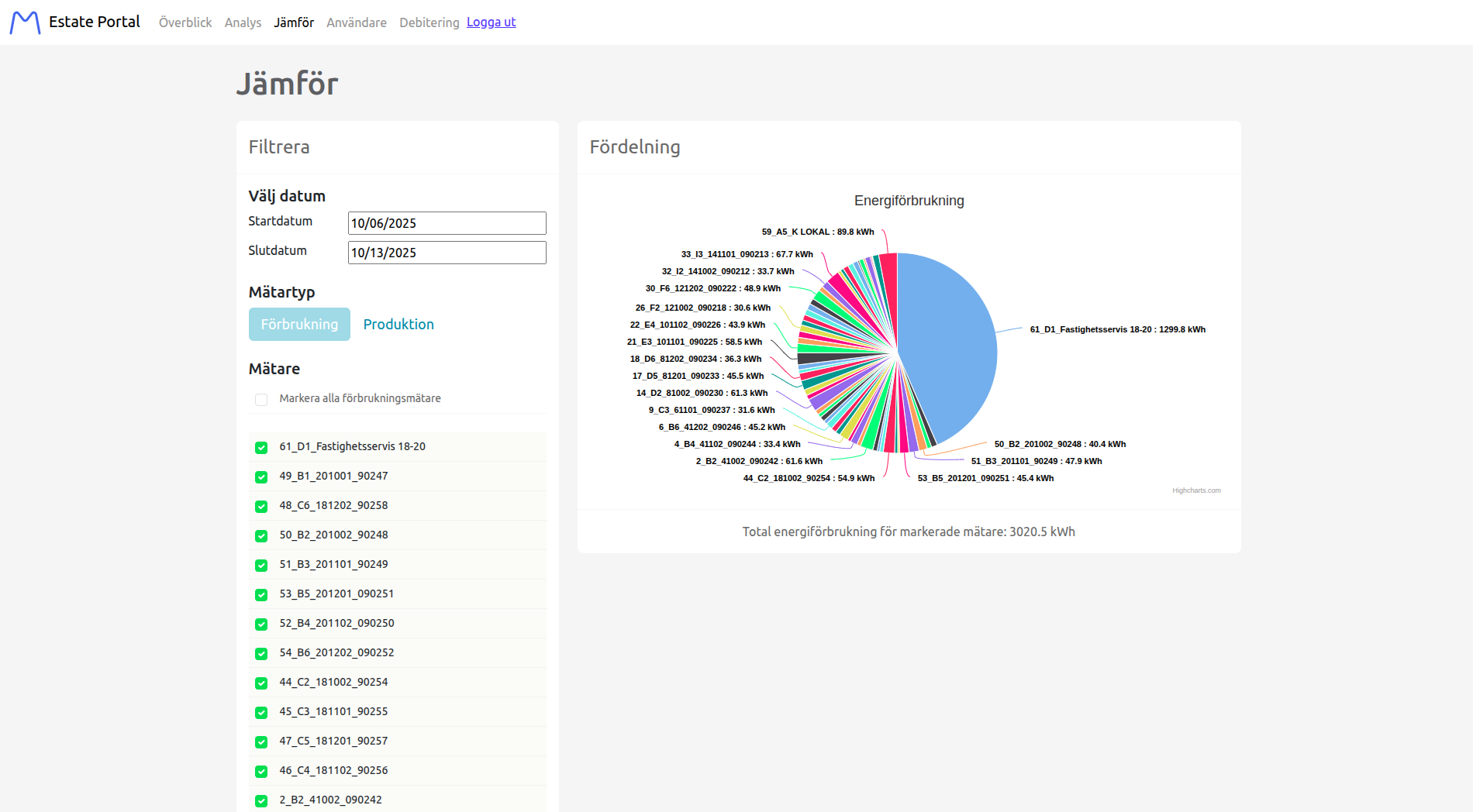Image resolution: width=1473 pixels, height=812 pixels.
Task: Toggle meter 54_B6_201202_090252 checkbox
Action: 261,653
